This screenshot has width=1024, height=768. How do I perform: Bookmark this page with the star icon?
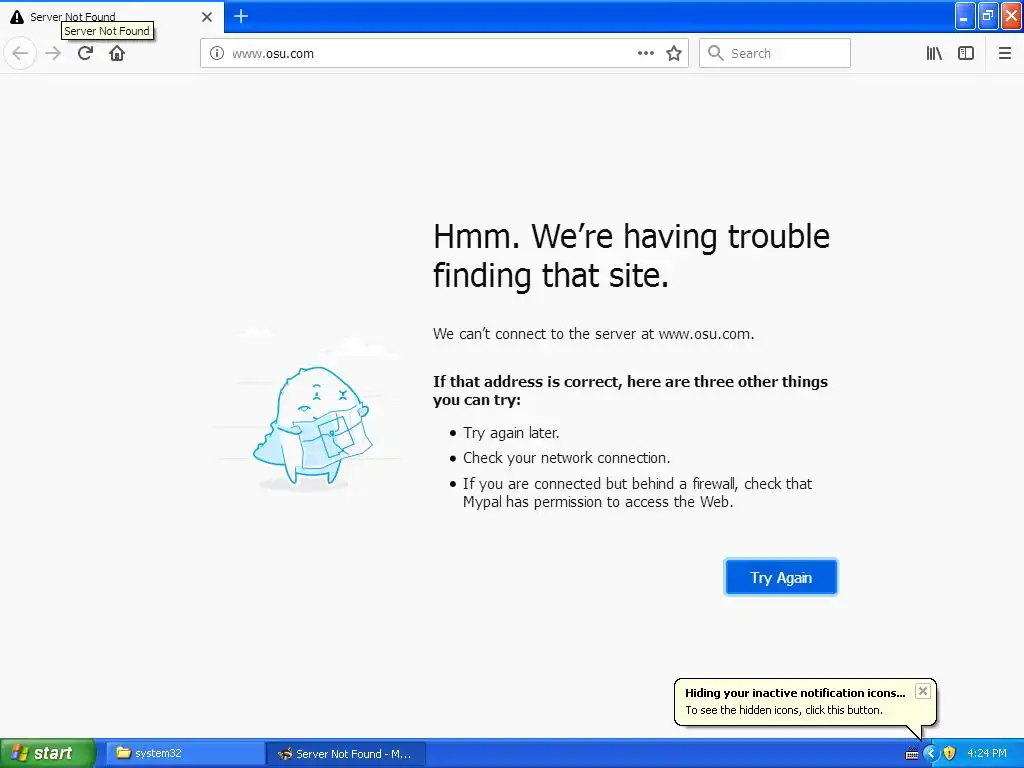[x=674, y=53]
